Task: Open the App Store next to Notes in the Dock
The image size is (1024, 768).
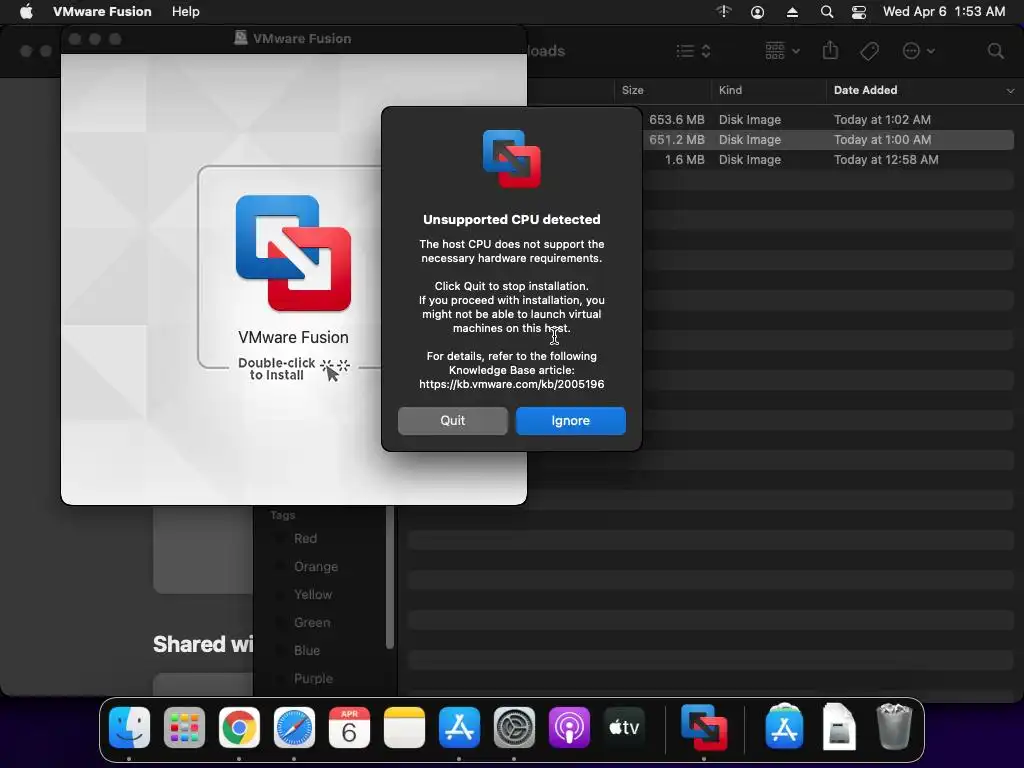Action: pyautogui.click(x=459, y=727)
